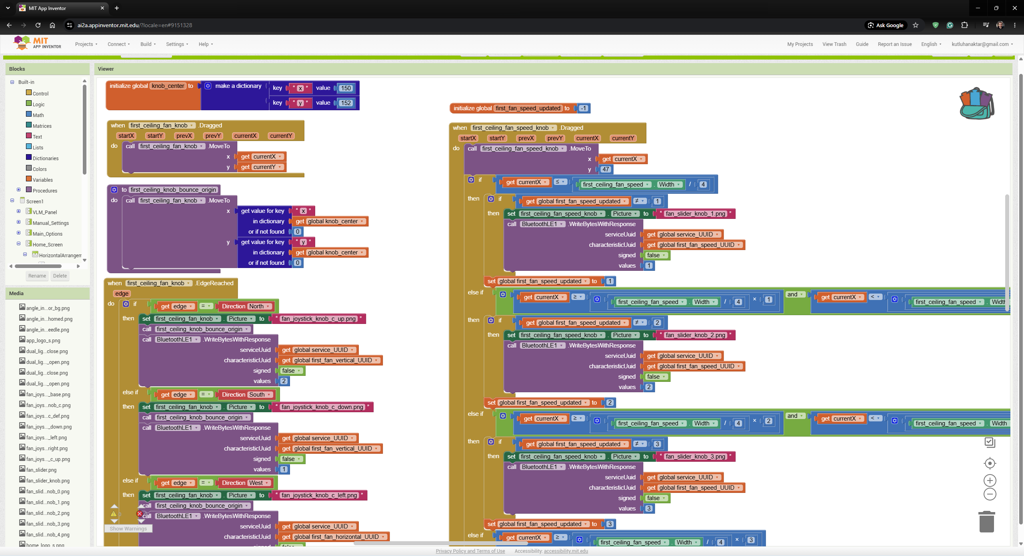The image size is (1024, 556).
Task: Center the workspace using the target icon
Action: click(x=989, y=463)
